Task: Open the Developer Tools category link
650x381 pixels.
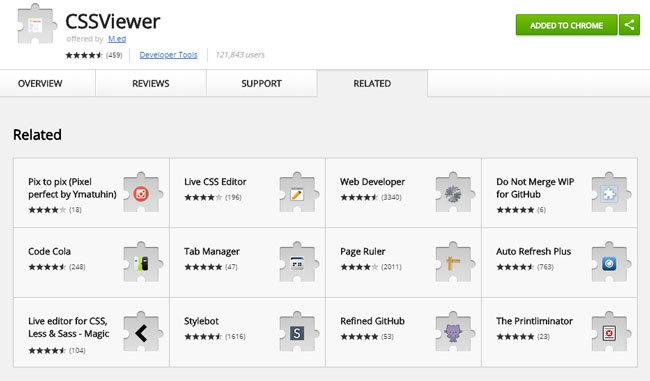Action: point(168,55)
